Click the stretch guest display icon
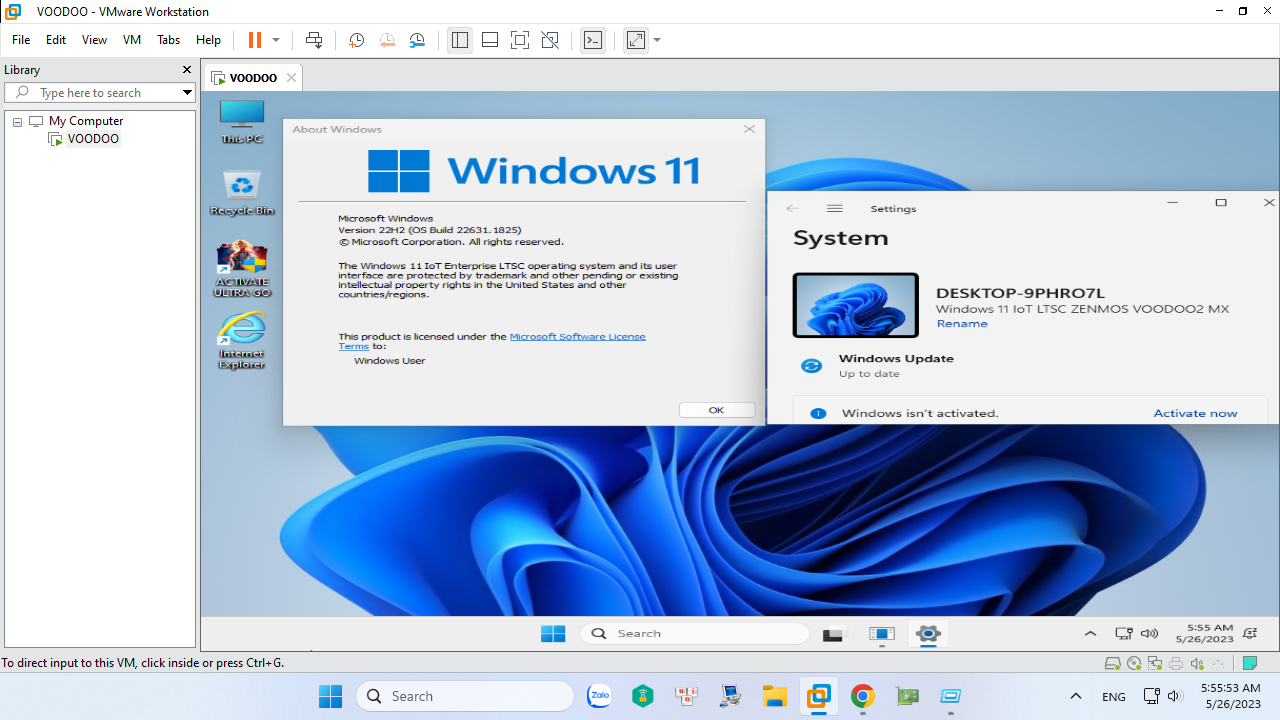Viewport: 1280px width, 720px height. 636,40
